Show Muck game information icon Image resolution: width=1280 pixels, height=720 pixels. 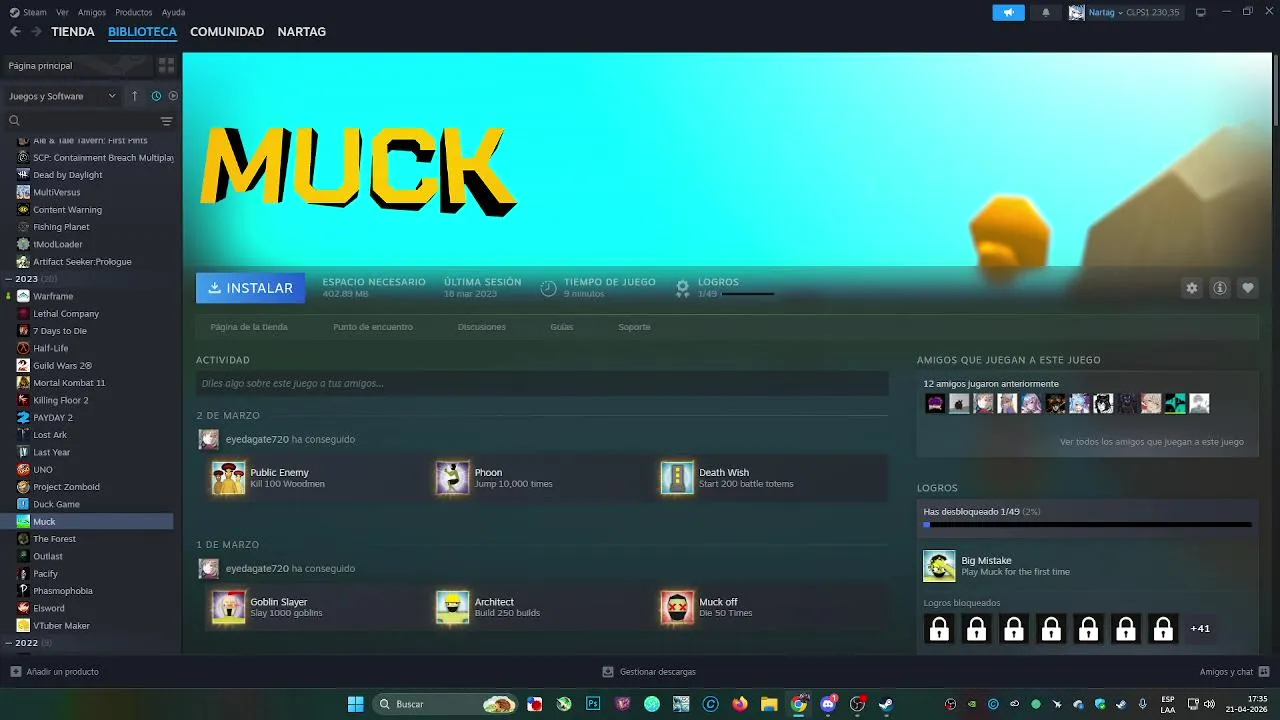click(x=1220, y=288)
